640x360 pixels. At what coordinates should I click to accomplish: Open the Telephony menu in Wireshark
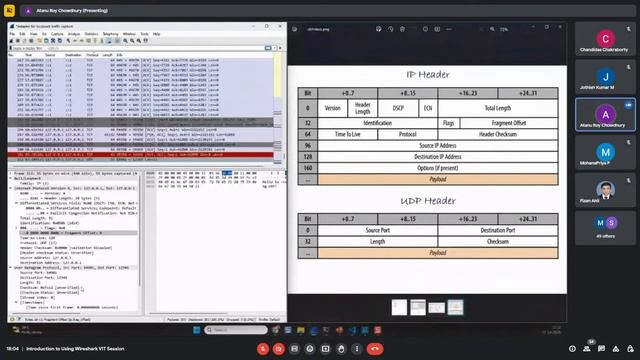click(111, 34)
